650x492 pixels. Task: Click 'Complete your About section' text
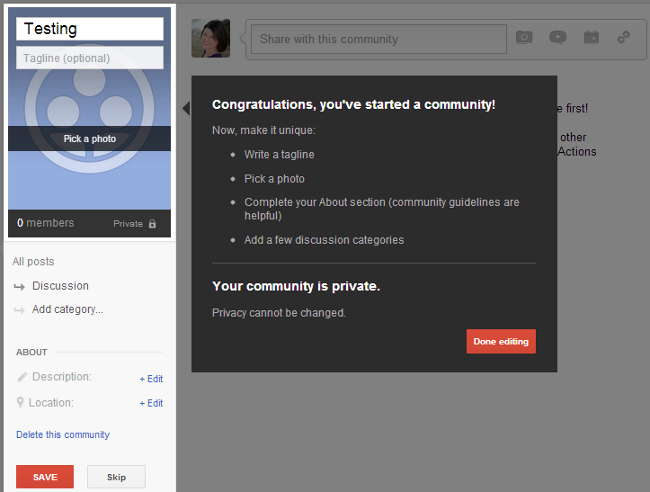(x=381, y=208)
